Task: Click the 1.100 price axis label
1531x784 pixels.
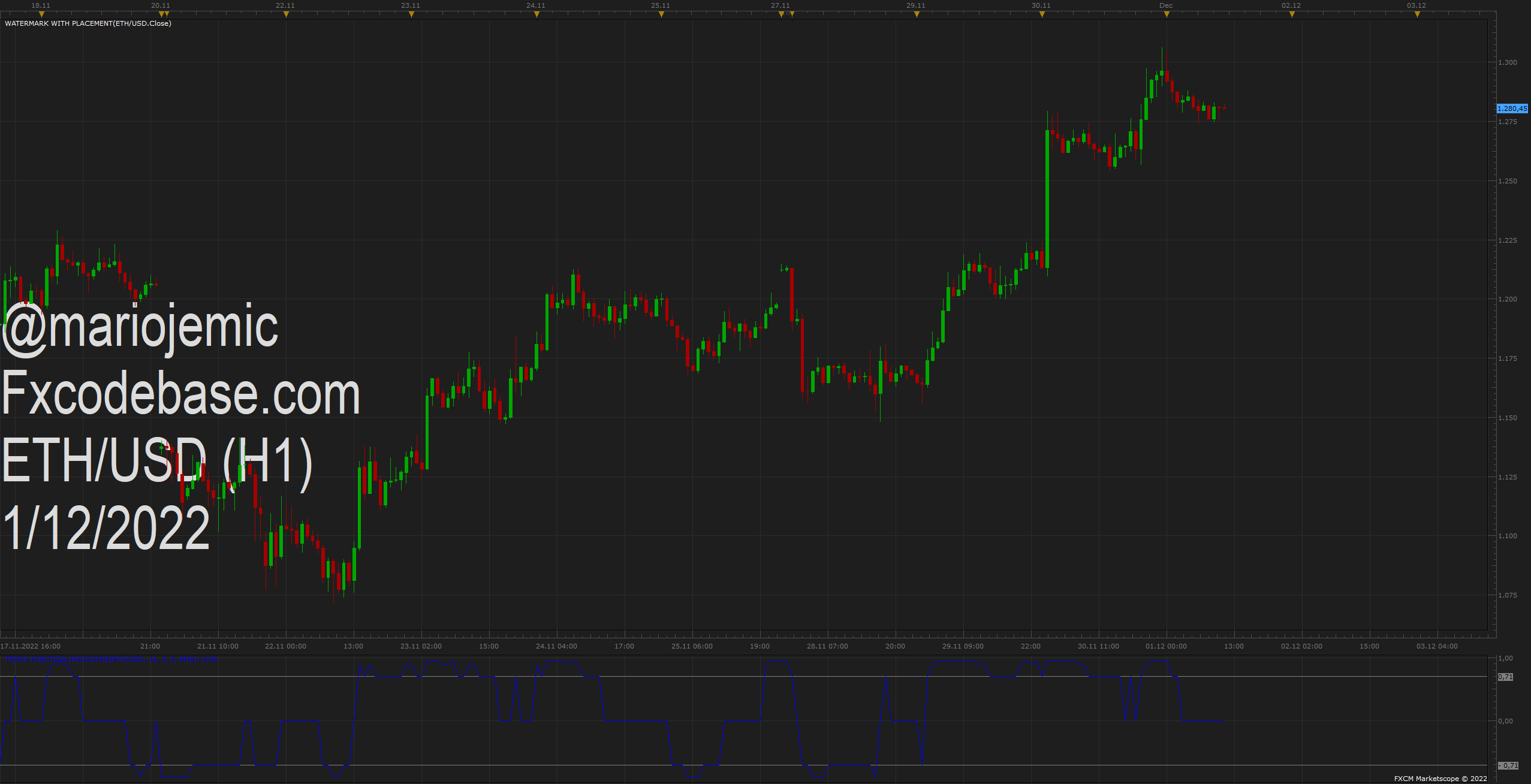Action: pyautogui.click(x=1508, y=536)
